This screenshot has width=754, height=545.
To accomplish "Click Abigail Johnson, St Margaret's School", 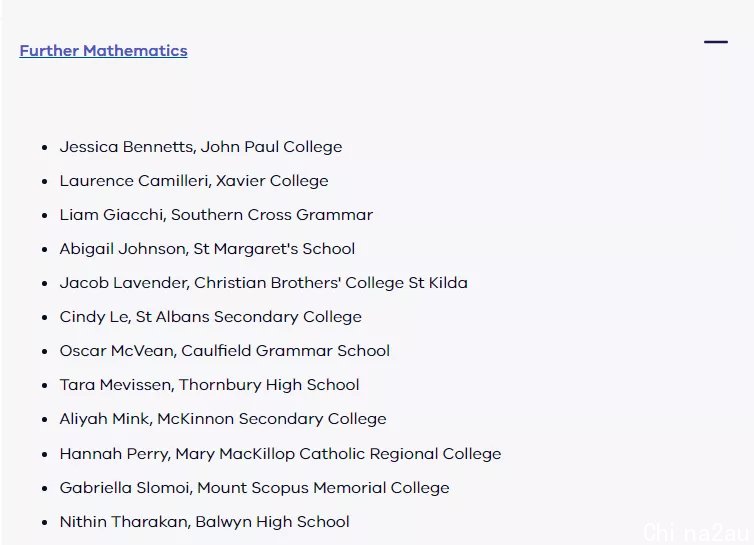I will coord(207,249).
